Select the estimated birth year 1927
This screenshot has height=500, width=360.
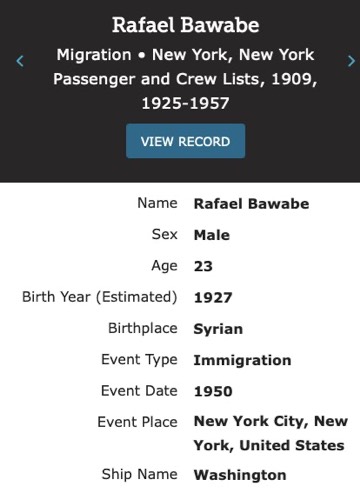pyautogui.click(x=213, y=298)
